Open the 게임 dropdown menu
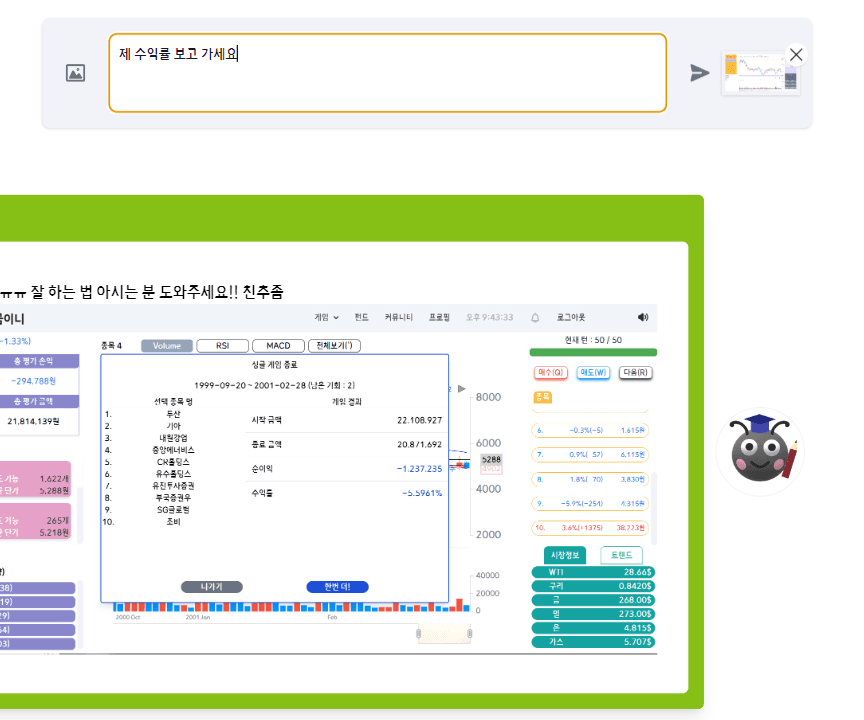 click(326, 317)
